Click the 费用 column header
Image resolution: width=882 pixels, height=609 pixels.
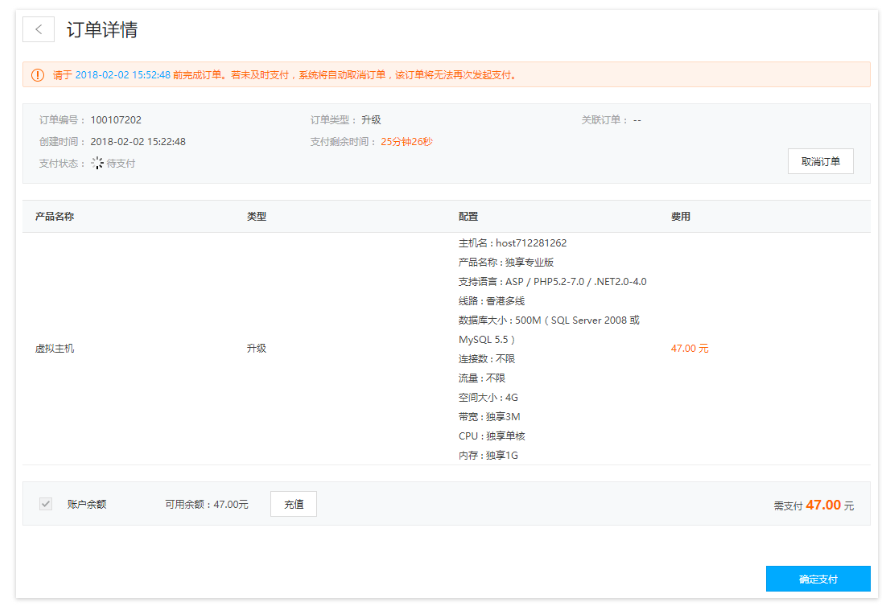[680, 217]
